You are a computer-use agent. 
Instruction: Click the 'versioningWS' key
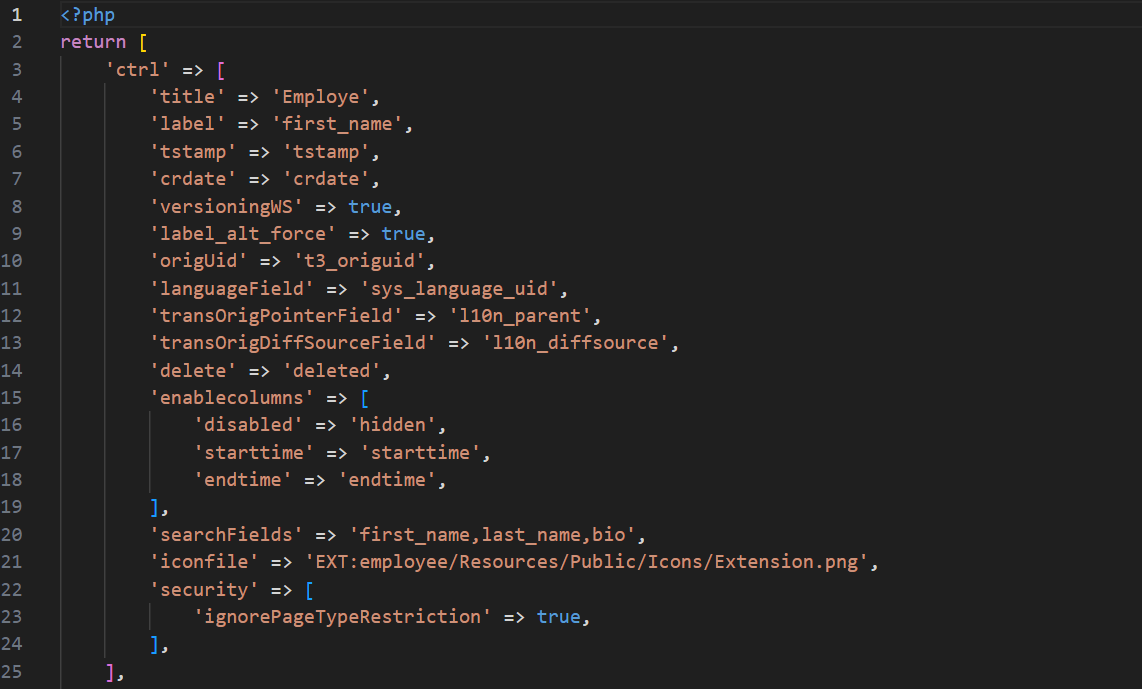coord(227,206)
